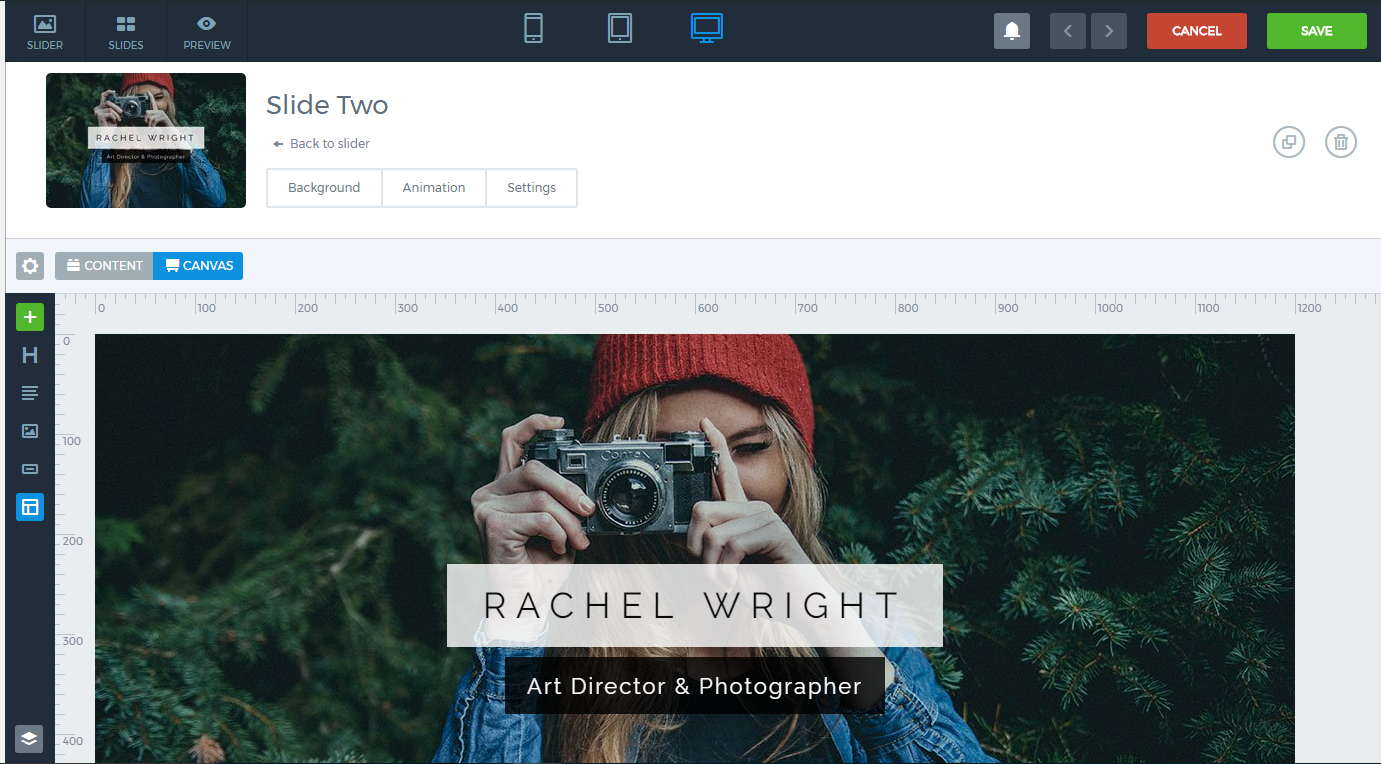Image resolution: width=1381 pixels, height=764 pixels.
Task: Click the green add layer plus icon
Action: (30, 318)
